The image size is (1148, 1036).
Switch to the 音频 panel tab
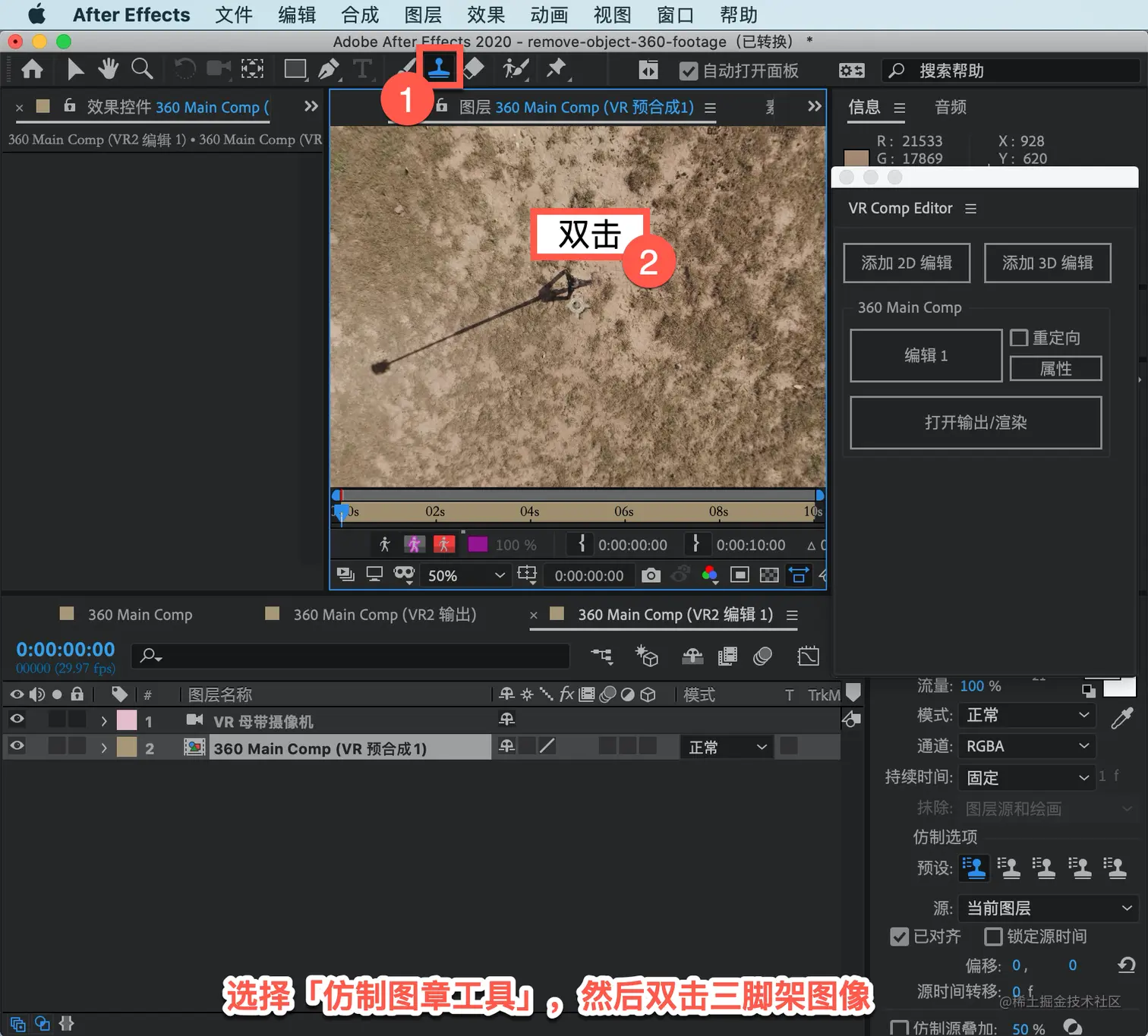[951, 107]
